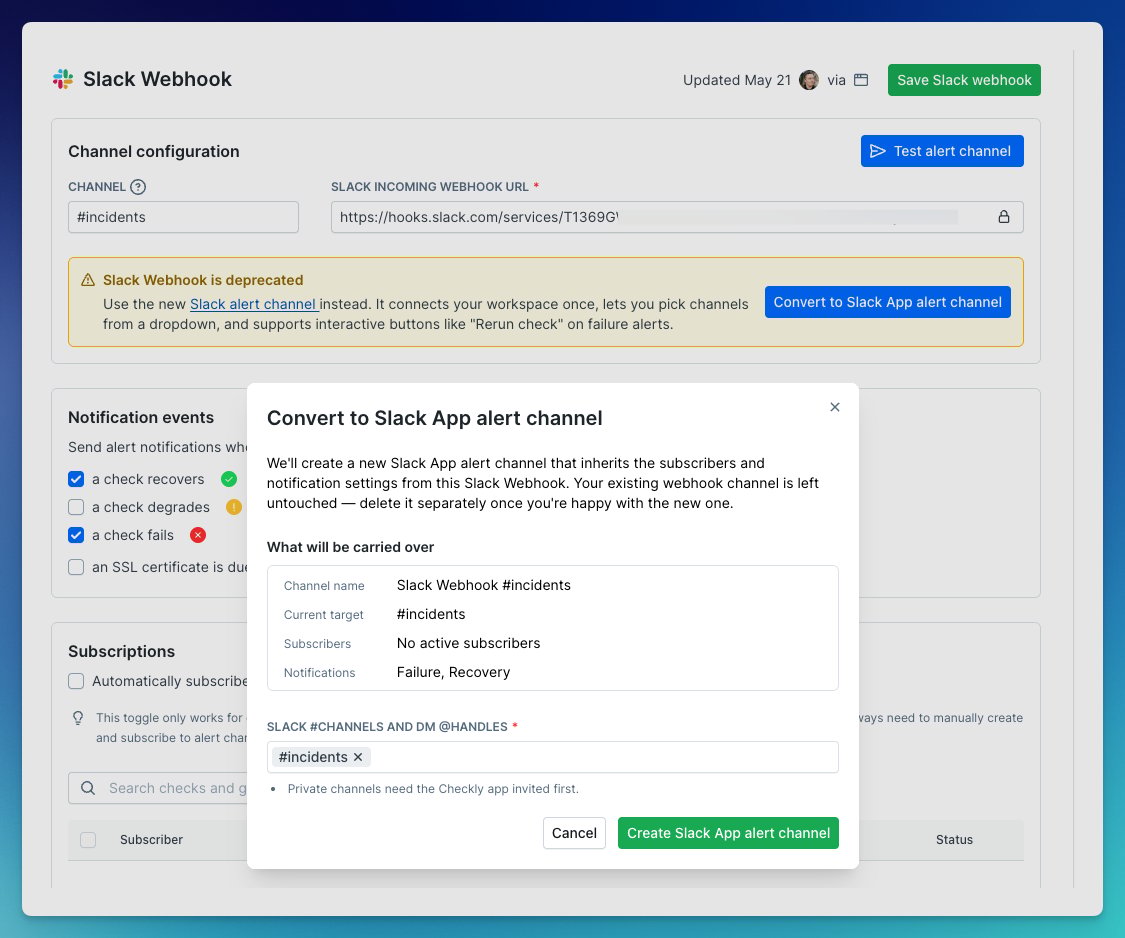Open the Slack alert channel link
This screenshot has width=1125, height=938.
pyautogui.click(x=254, y=304)
